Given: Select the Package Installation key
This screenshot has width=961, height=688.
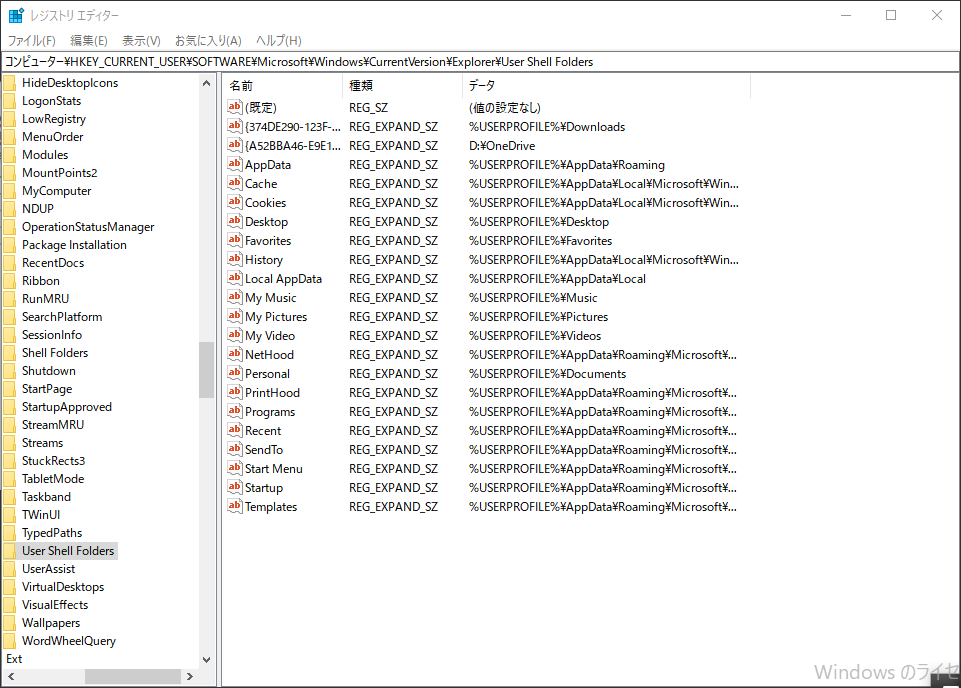Looking at the screenshot, I should tap(74, 245).
